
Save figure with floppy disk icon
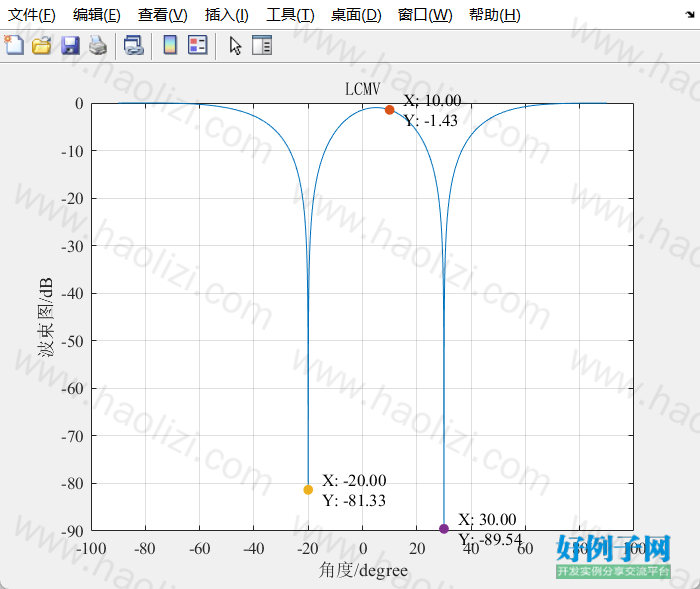(70, 46)
